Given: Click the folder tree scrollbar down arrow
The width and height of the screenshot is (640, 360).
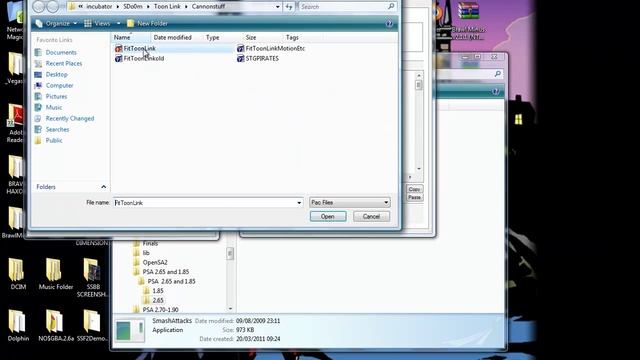Looking at the screenshot, I should (x=230, y=309).
